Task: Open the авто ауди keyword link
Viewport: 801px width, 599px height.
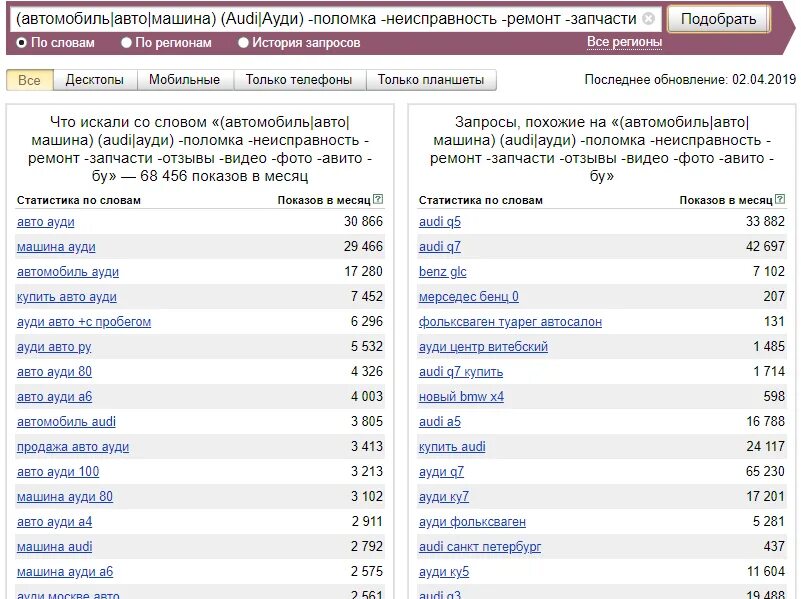Action: click(x=45, y=222)
